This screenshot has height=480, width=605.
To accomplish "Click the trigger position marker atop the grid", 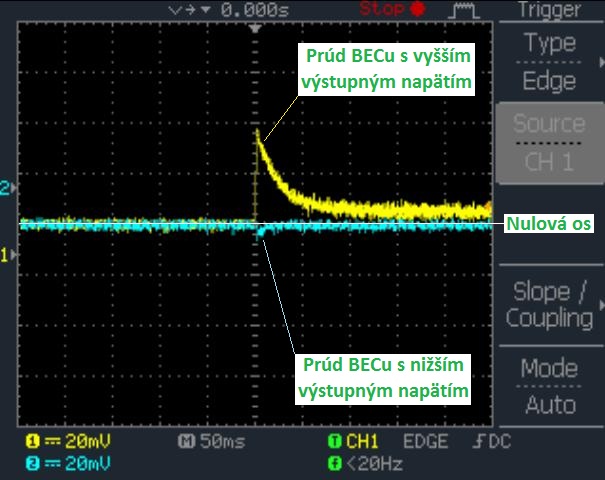I will pos(258,30).
